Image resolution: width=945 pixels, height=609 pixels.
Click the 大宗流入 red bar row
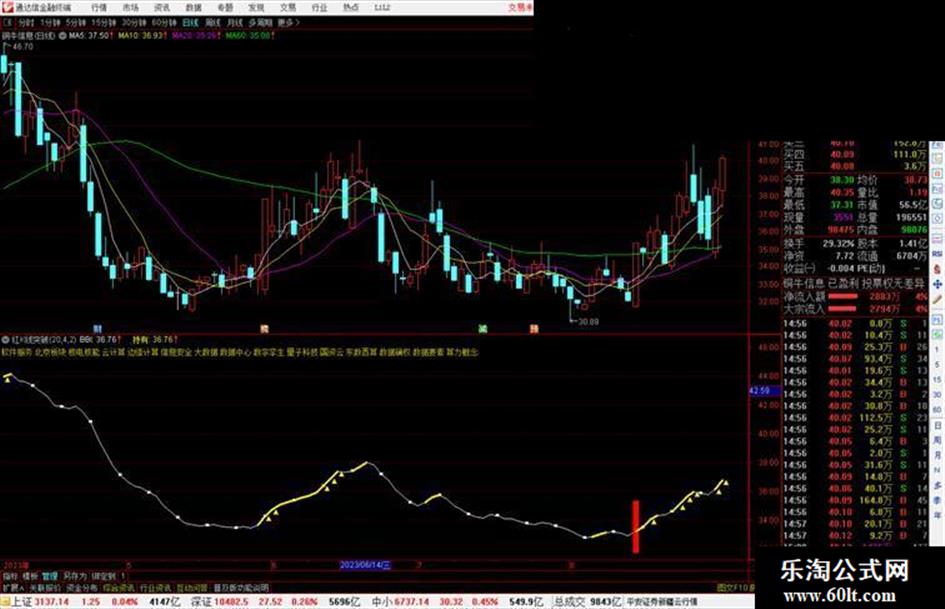click(855, 309)
